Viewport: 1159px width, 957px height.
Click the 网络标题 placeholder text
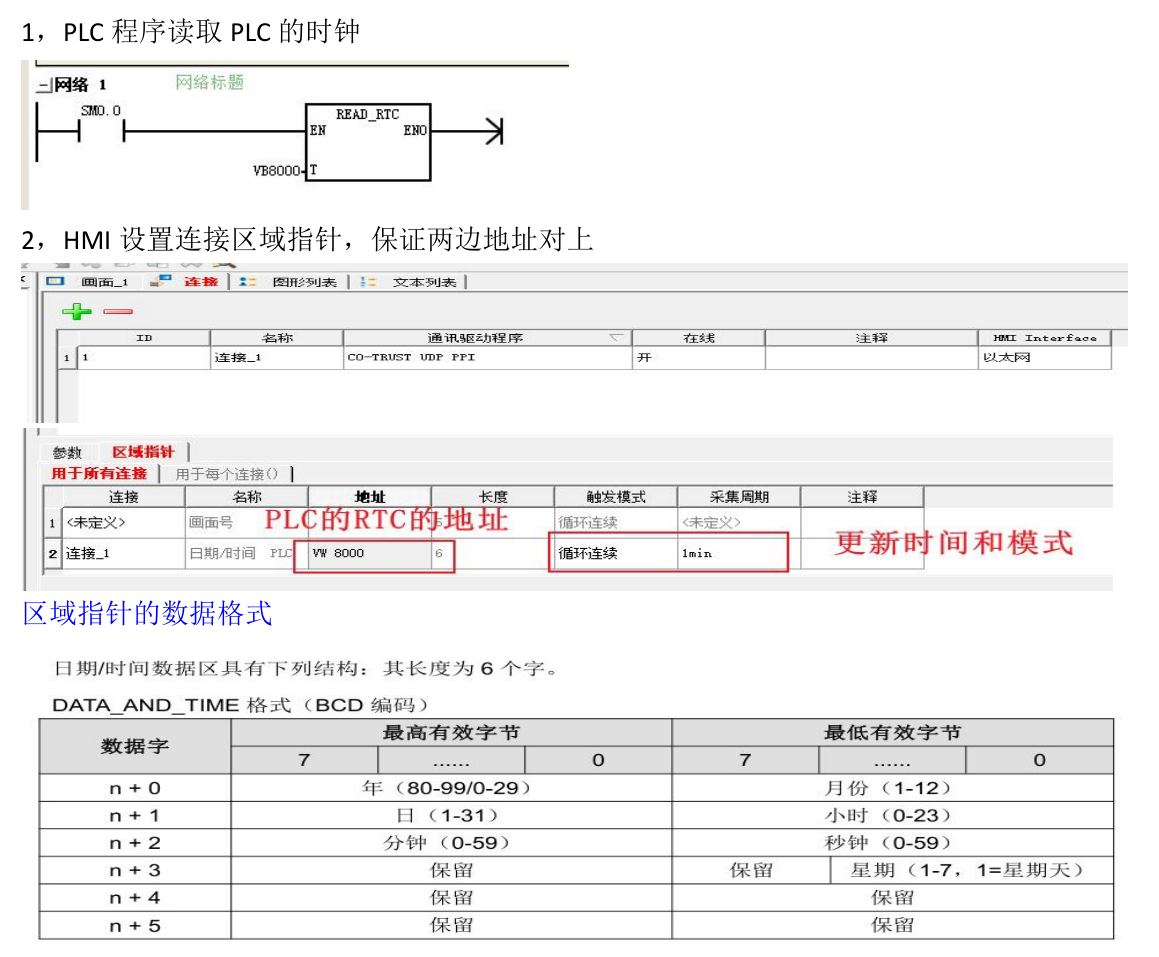click(209, 83)
